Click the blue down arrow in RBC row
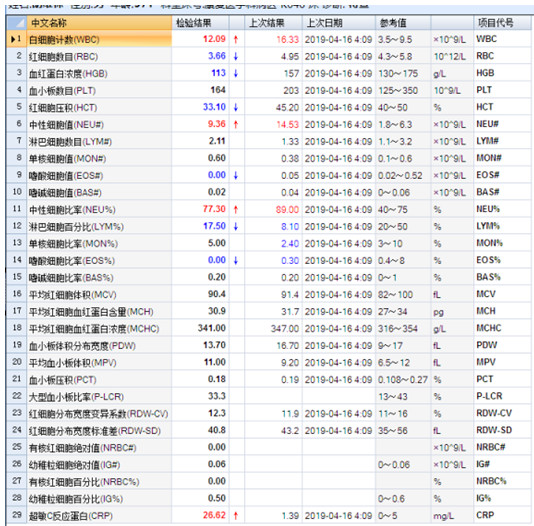 click(x=236, y=57)
